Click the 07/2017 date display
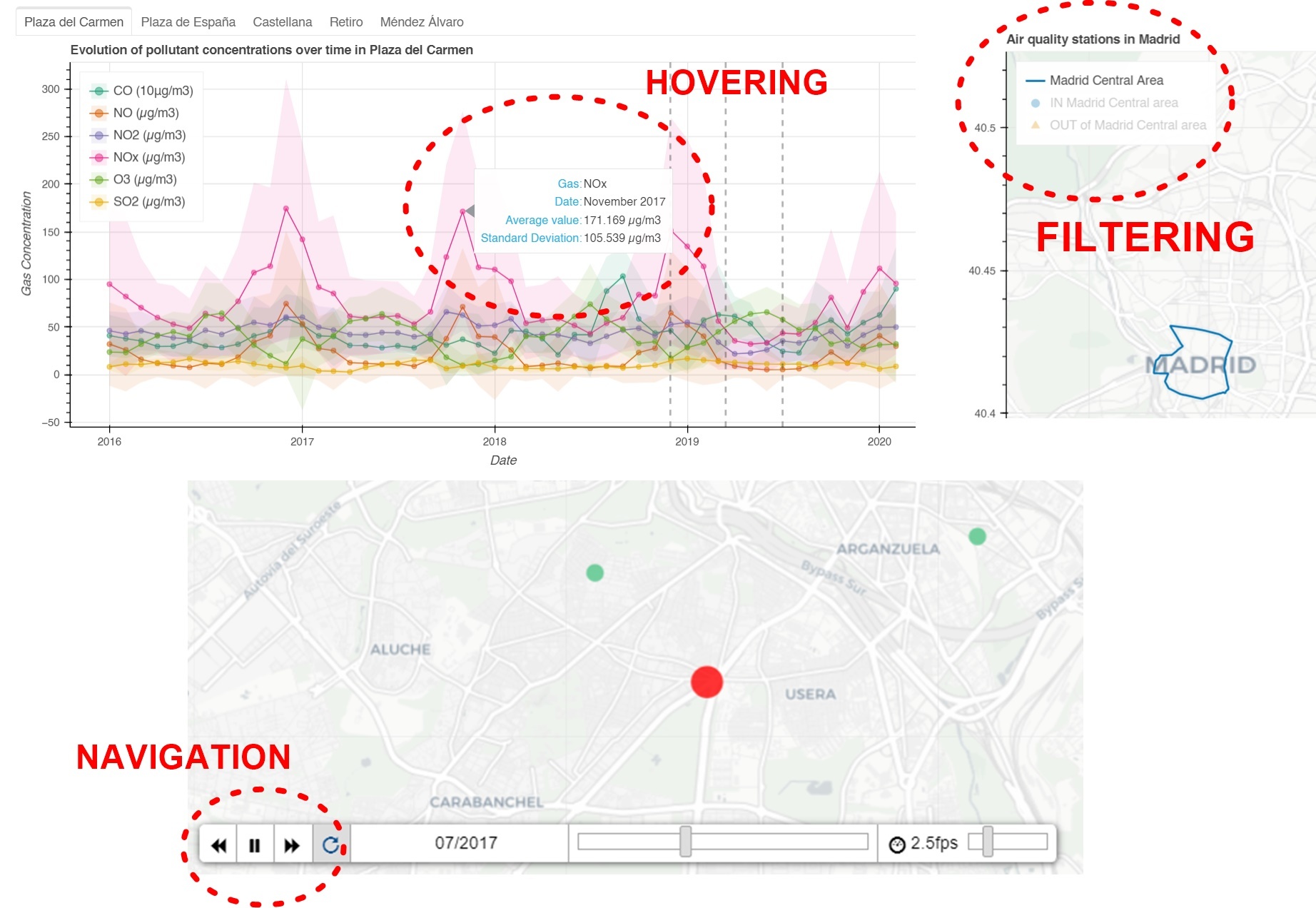 tap(466, 843)
